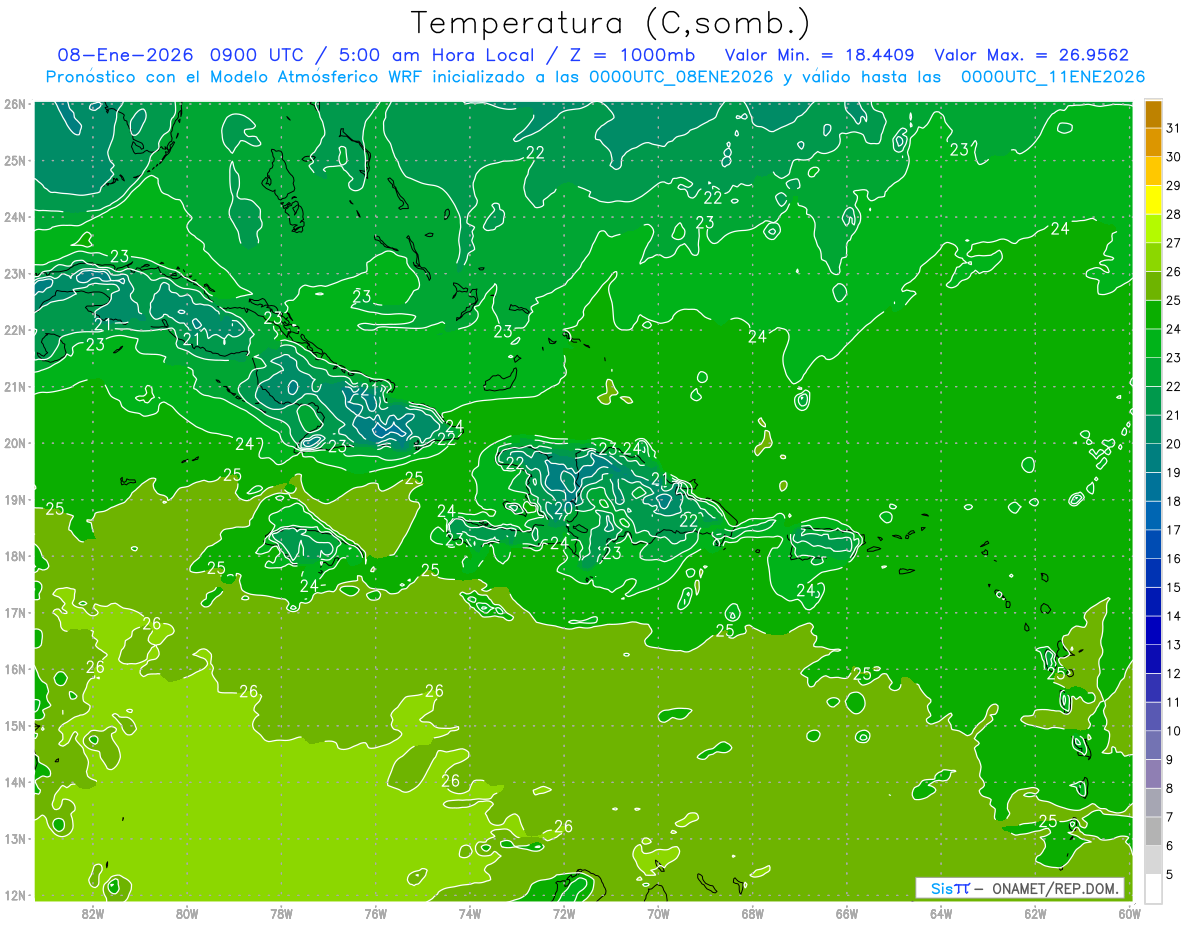
Task: Click the "15N" latitude axis label
Action: (x=14, y=725)
